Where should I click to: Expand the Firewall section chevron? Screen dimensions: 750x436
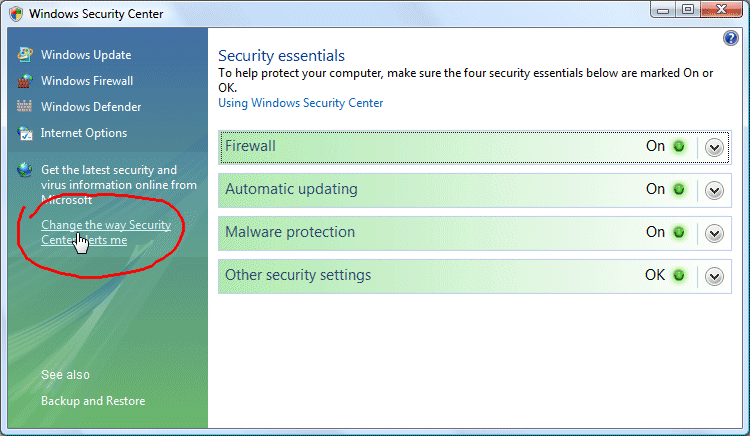714,147
